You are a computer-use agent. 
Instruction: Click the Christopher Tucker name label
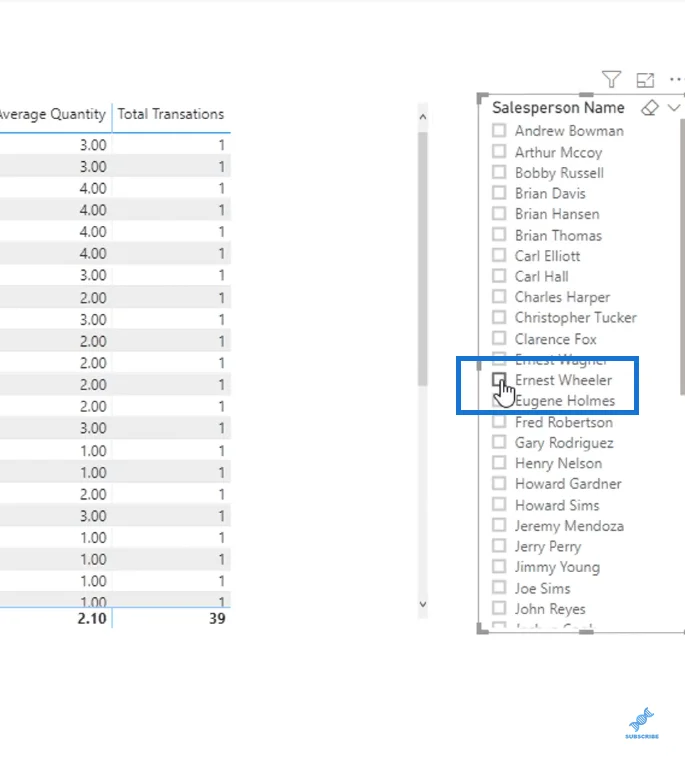click(576, 317)
